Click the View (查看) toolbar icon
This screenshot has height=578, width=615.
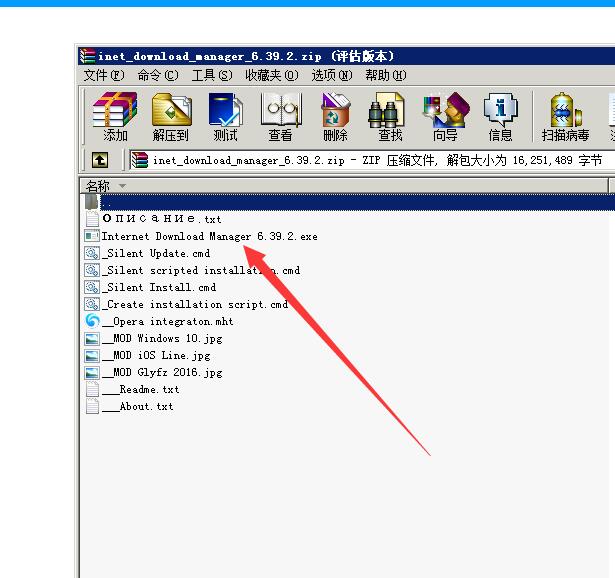pos(280,117)
